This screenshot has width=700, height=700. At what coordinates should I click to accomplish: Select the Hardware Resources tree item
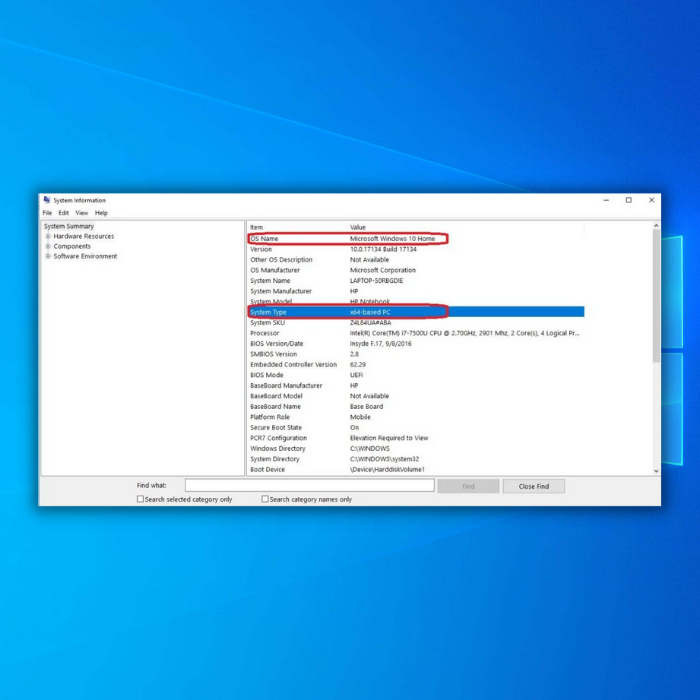(83, 236)
